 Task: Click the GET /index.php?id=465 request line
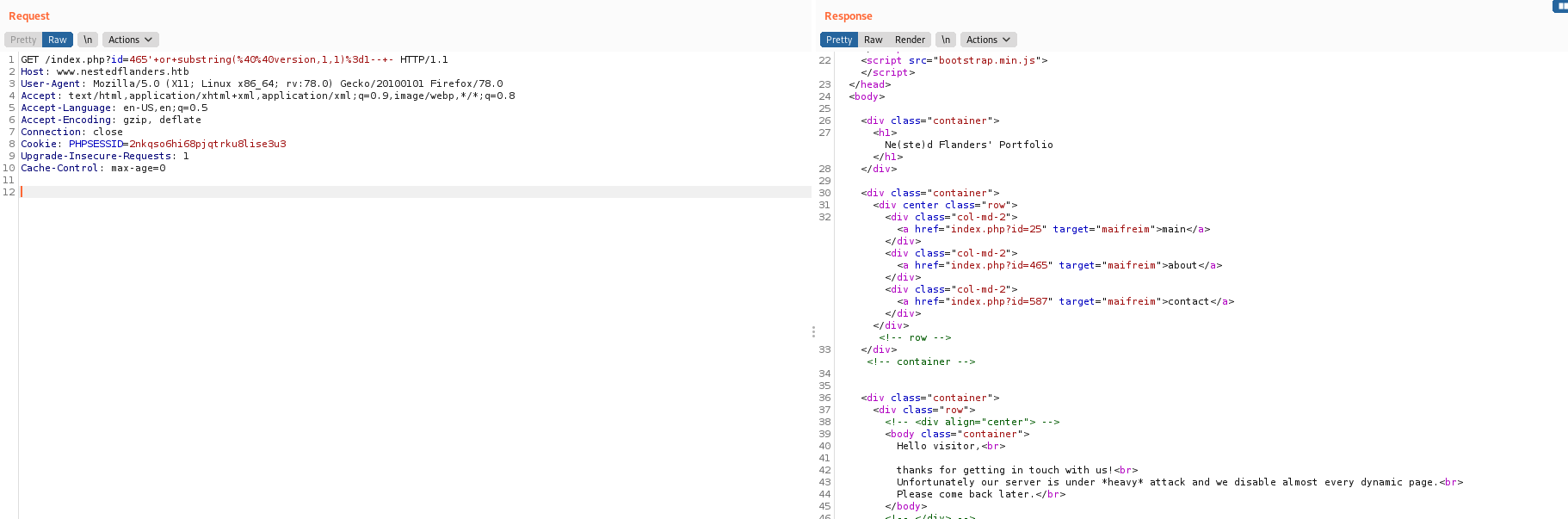234,59
